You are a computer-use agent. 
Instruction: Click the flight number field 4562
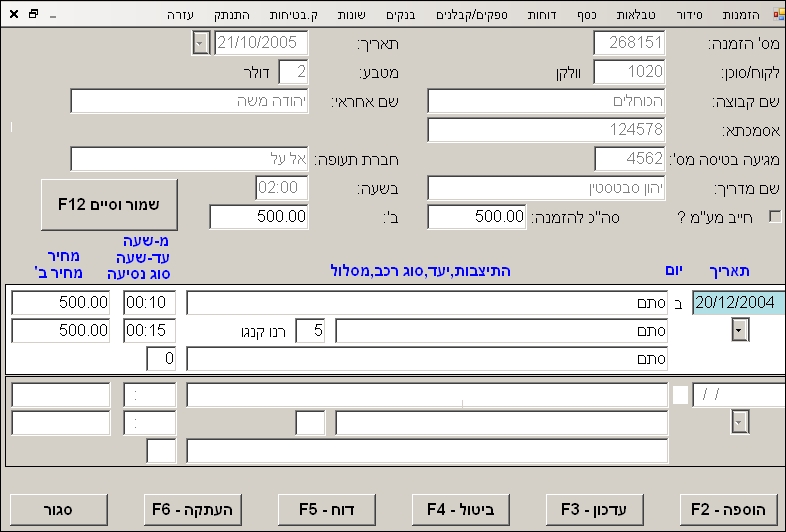630,159
